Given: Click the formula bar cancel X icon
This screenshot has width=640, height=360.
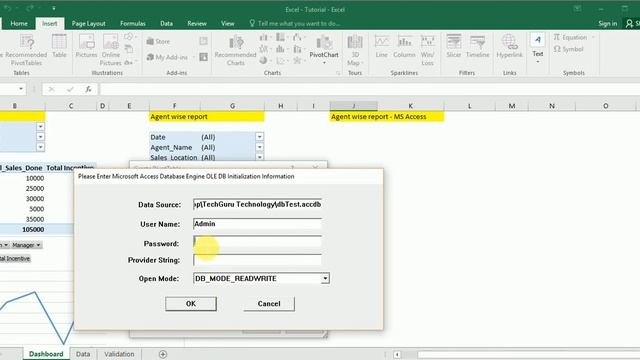Looking at the screenshot, I should 51,89.
